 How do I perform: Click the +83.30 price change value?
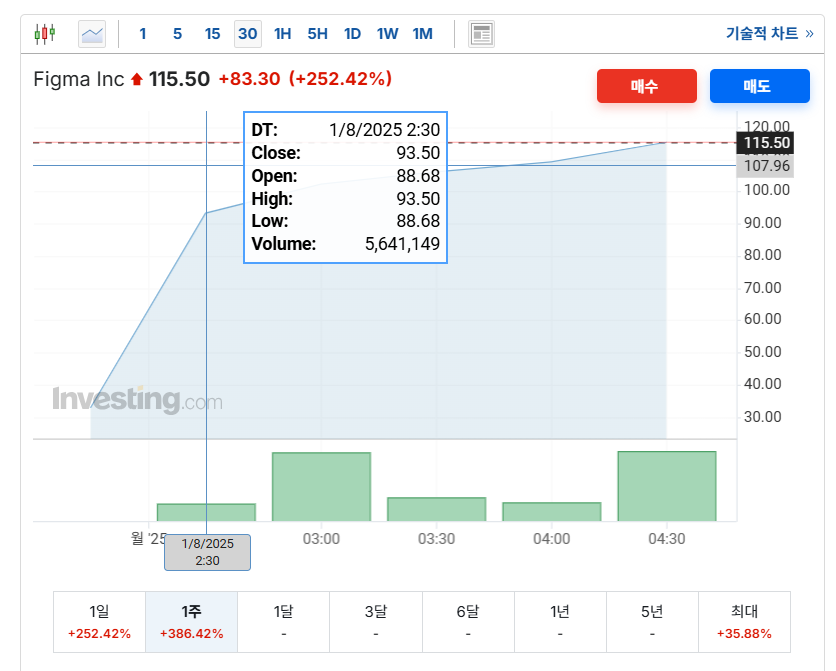coord(249,79)
